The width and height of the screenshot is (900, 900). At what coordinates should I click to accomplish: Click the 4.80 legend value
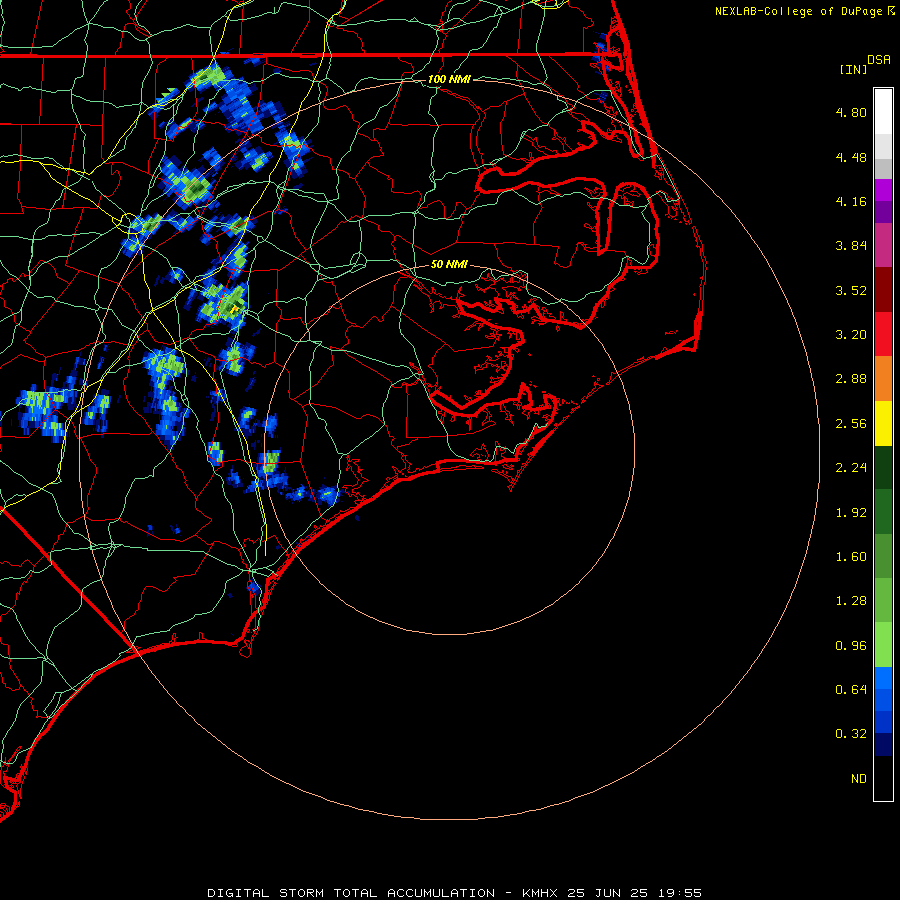[x=851, y=112]
